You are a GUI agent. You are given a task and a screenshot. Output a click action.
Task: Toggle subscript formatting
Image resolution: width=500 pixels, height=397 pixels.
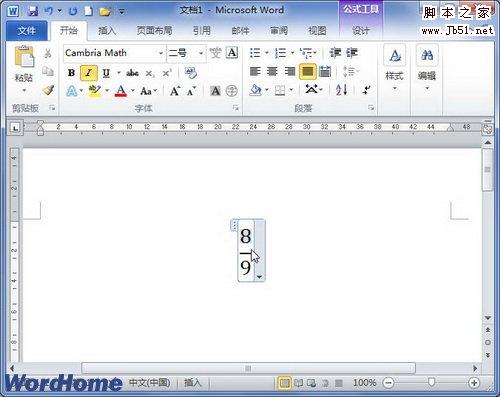click(150, 73)
